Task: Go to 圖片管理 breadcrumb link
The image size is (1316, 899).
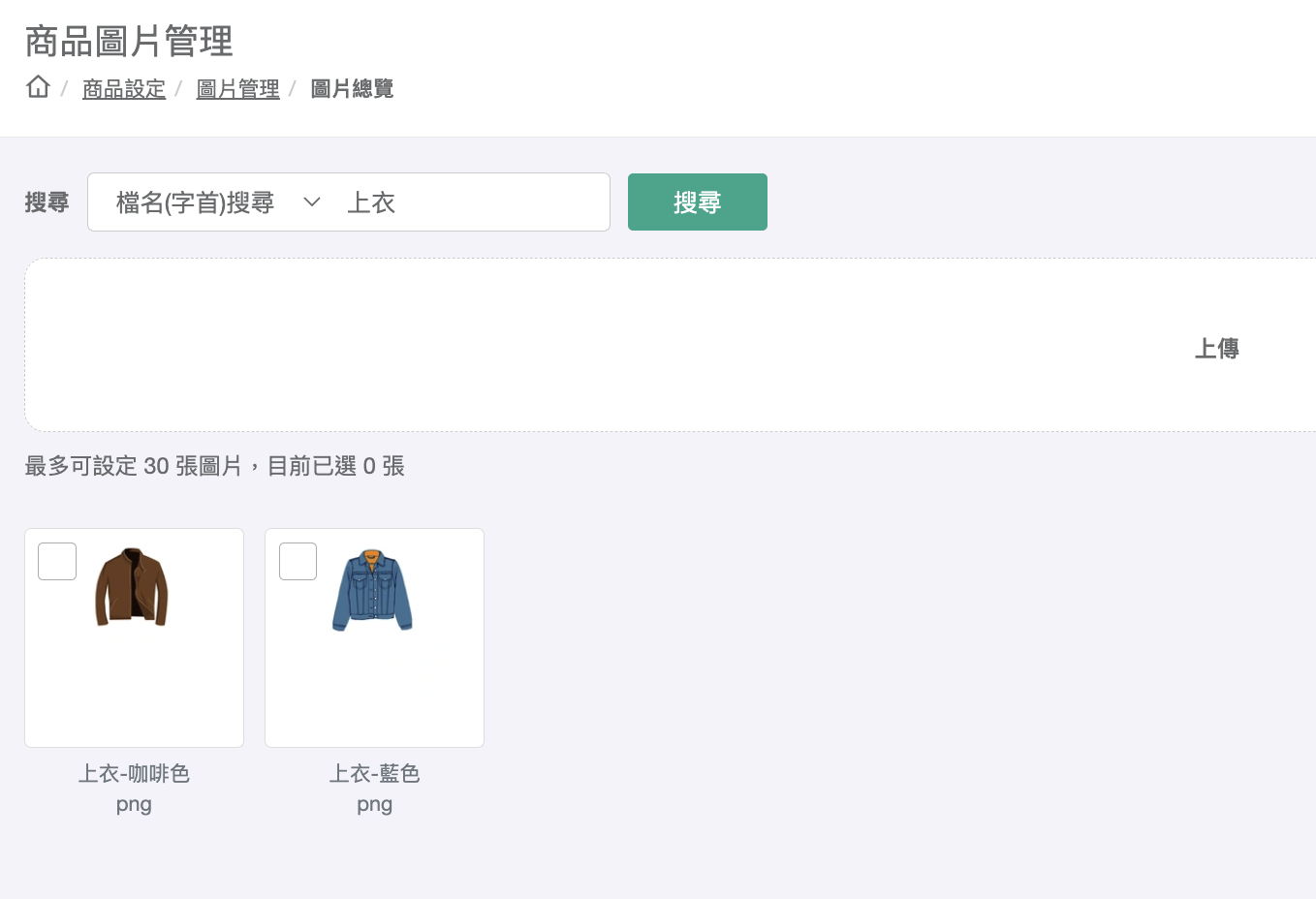Action: pyautogui.click(x=237, y=89)
